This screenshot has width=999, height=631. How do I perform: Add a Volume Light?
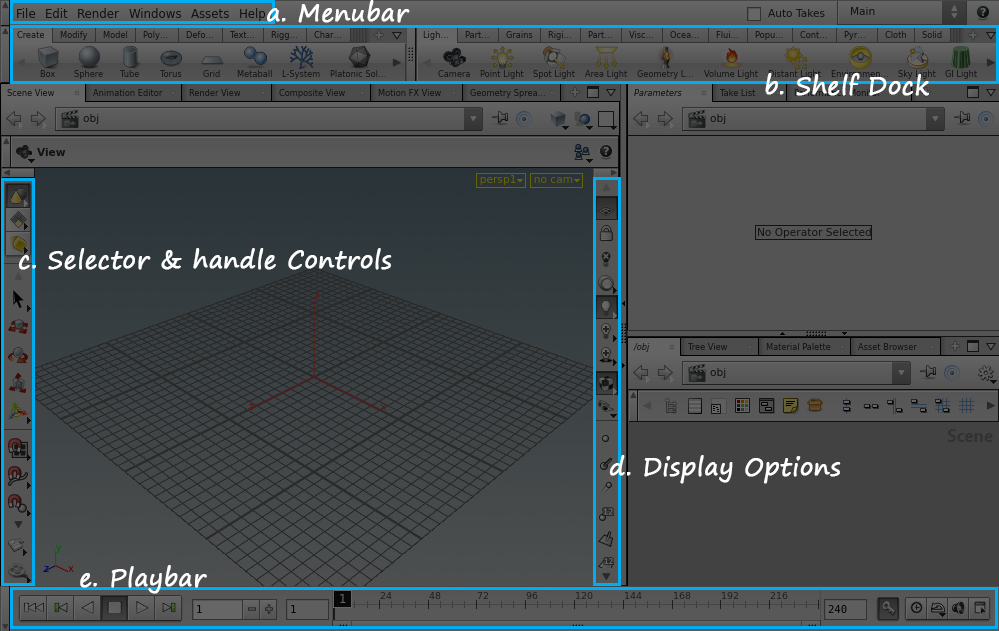(x=731, y=62)
